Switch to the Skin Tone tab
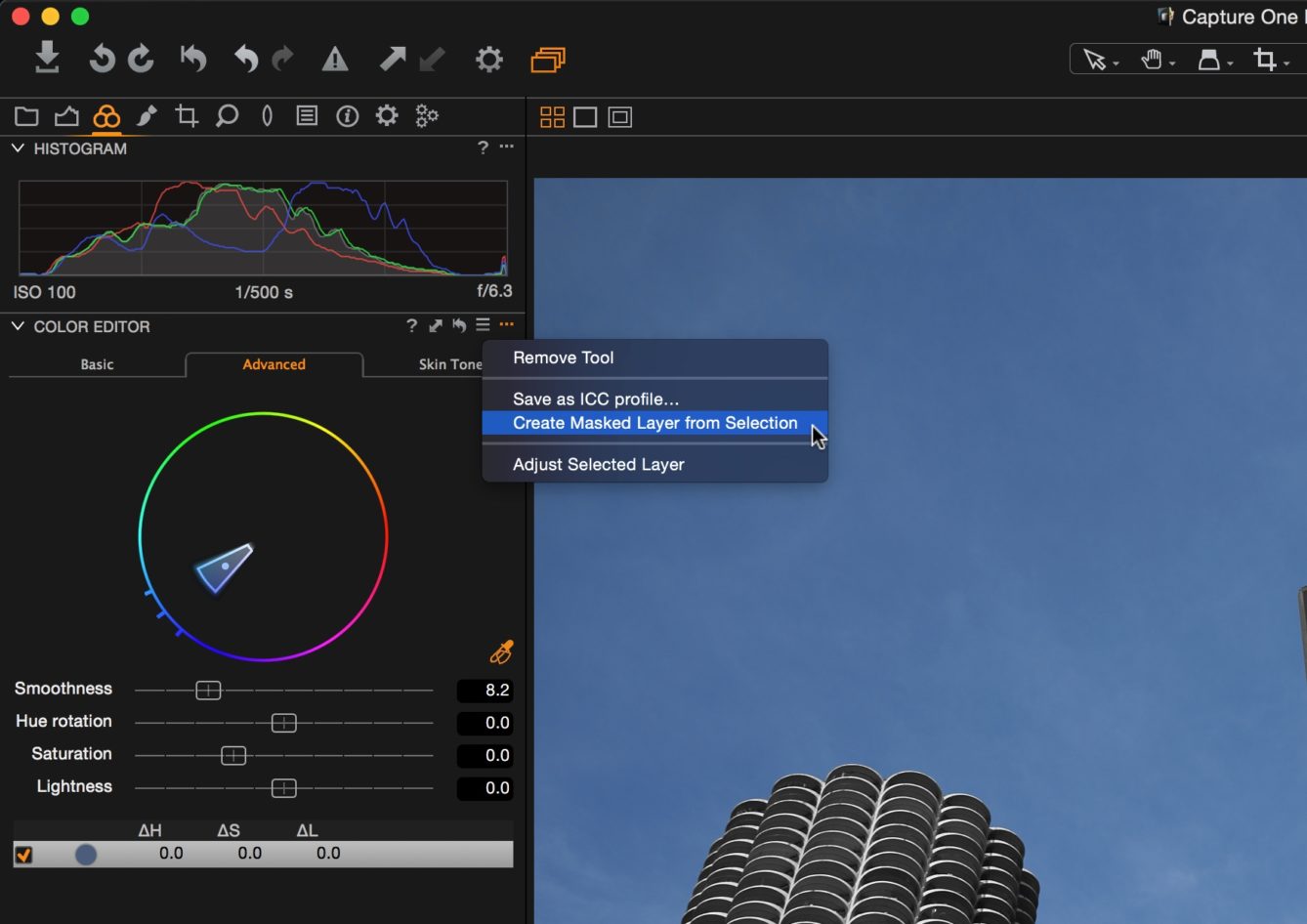Viewport: 1307px width, 924px height. tap(450, 364)
